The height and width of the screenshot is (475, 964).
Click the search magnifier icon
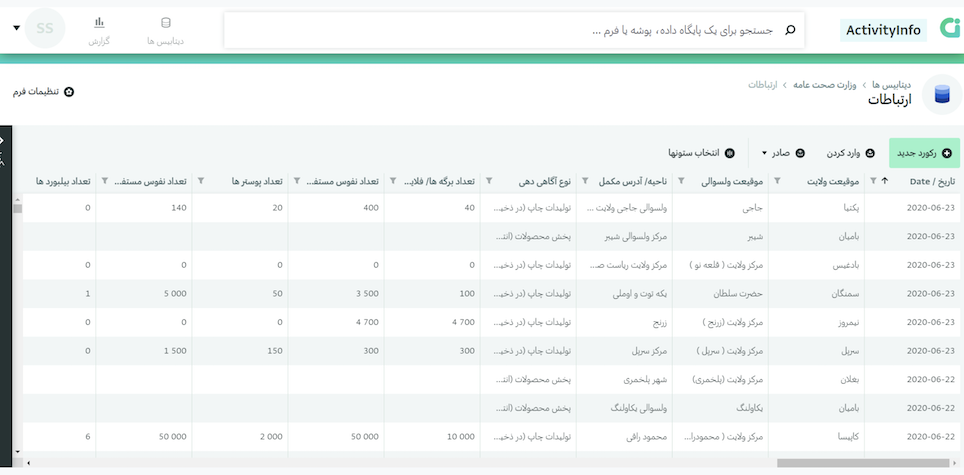point(790,29)
